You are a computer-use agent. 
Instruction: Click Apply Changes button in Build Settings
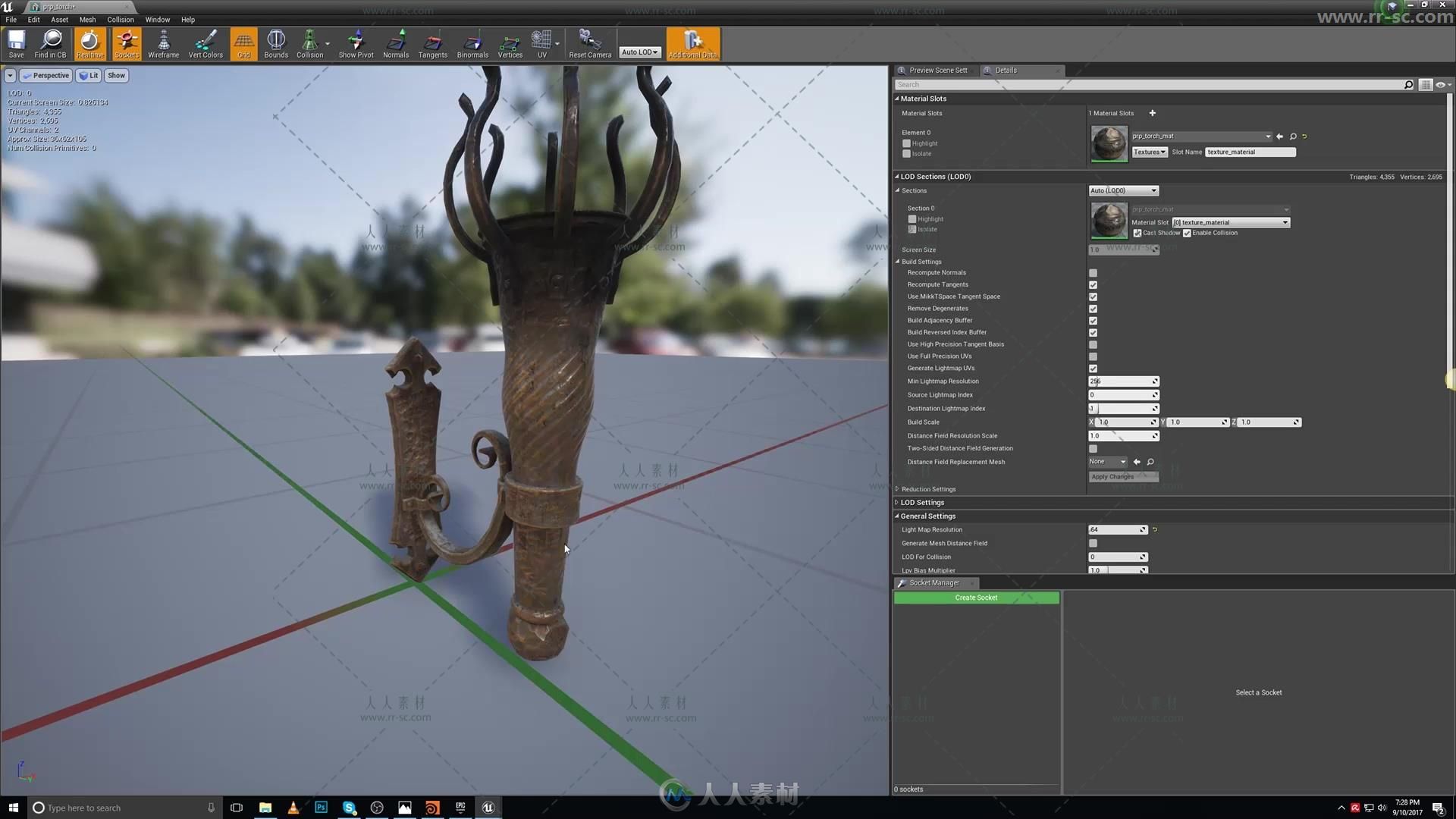(x=1122, y=476)
